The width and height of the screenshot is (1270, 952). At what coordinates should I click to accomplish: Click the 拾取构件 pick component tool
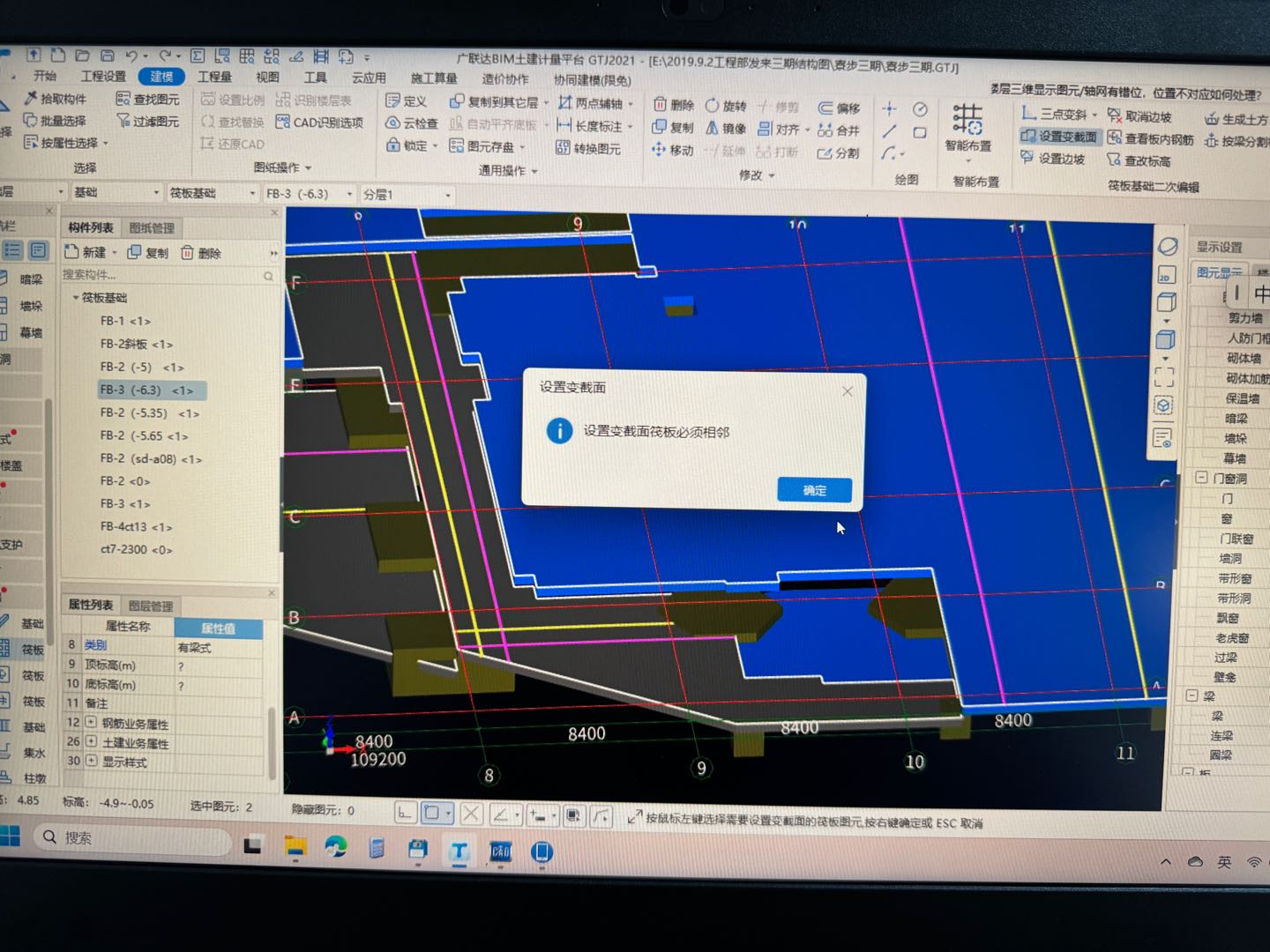click(56, 98)
